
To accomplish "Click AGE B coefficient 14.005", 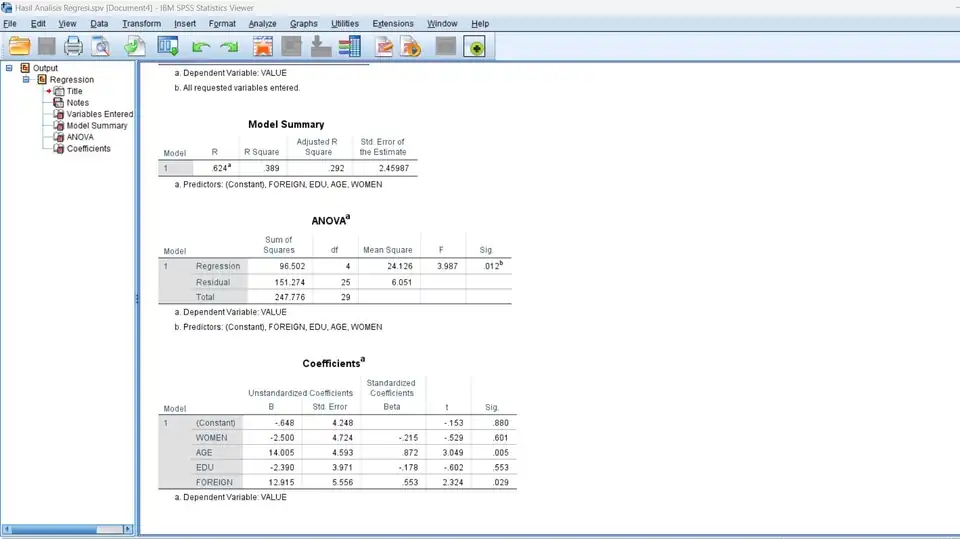I will pyautogui.click(x=281, y=453).
